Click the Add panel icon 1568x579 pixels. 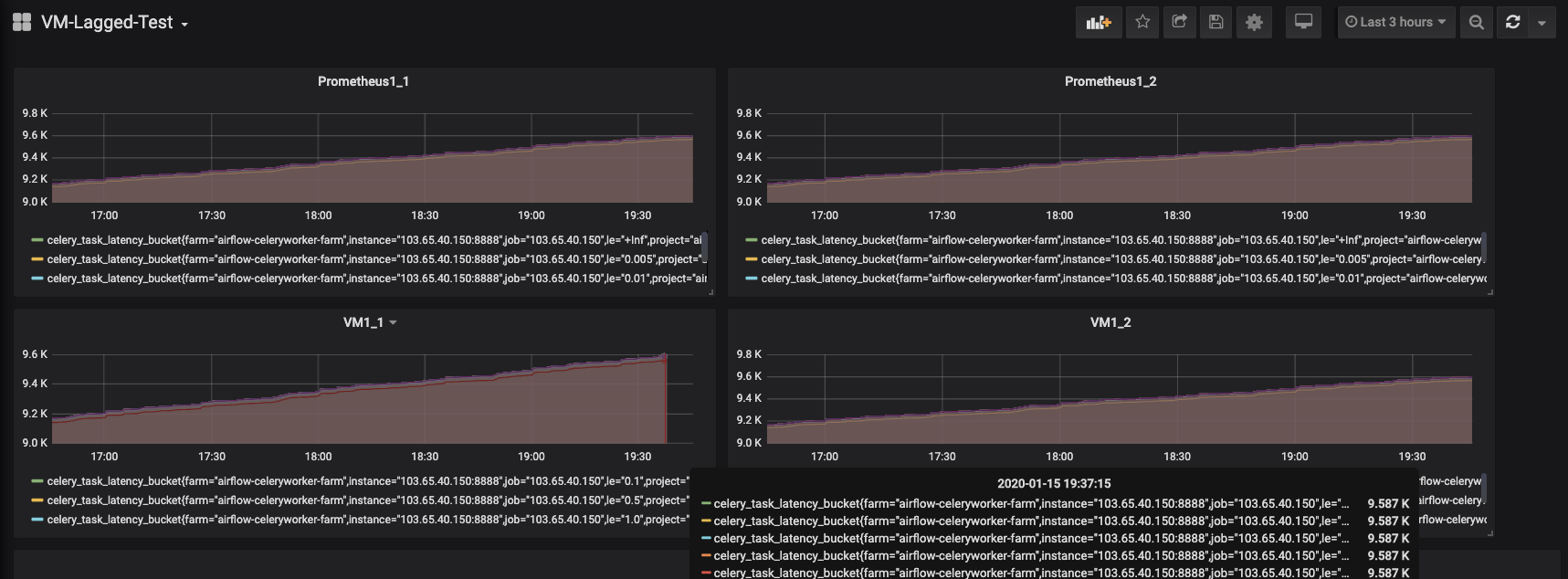coord(1099,22)
